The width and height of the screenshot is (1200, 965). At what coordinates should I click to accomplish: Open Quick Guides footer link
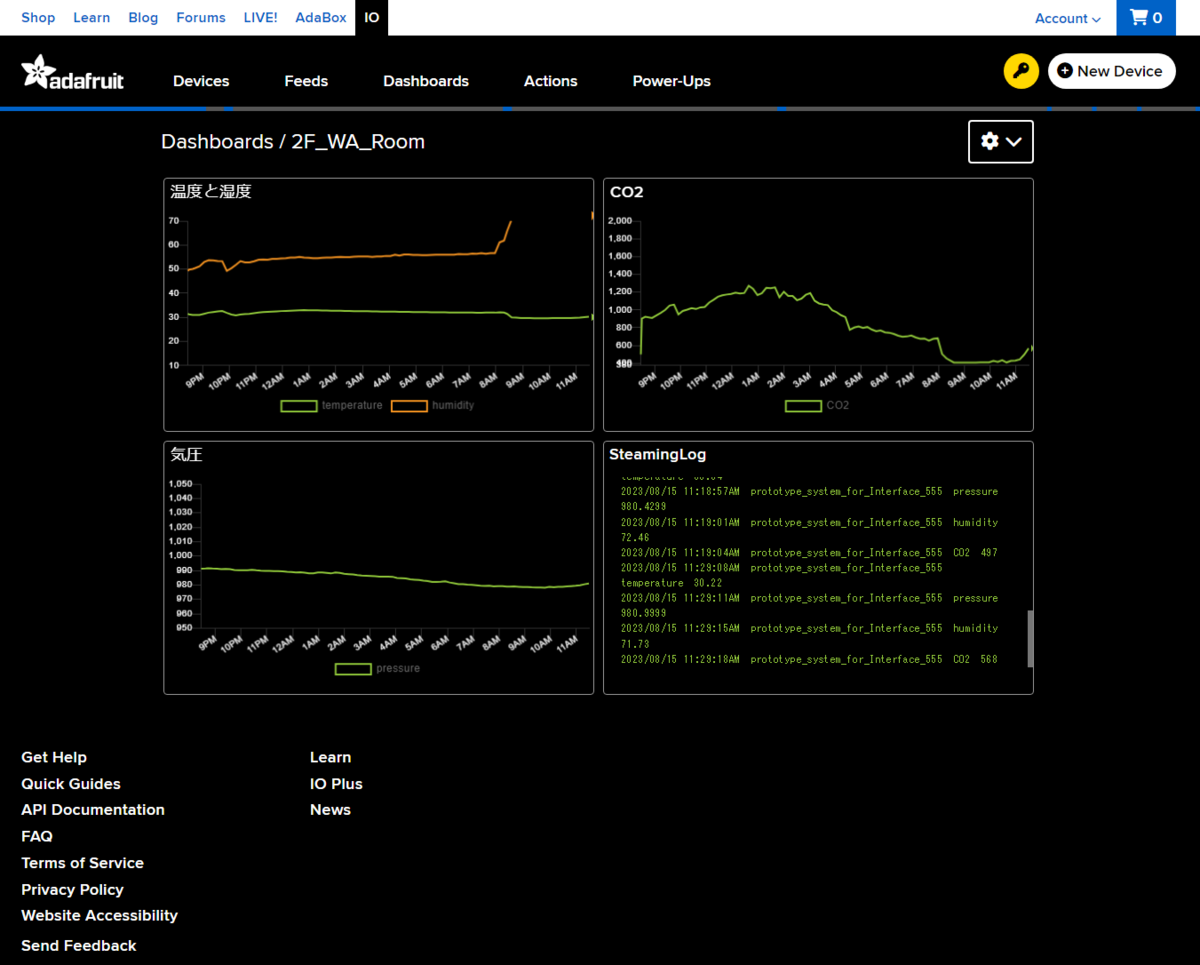[x=71, y=784]
